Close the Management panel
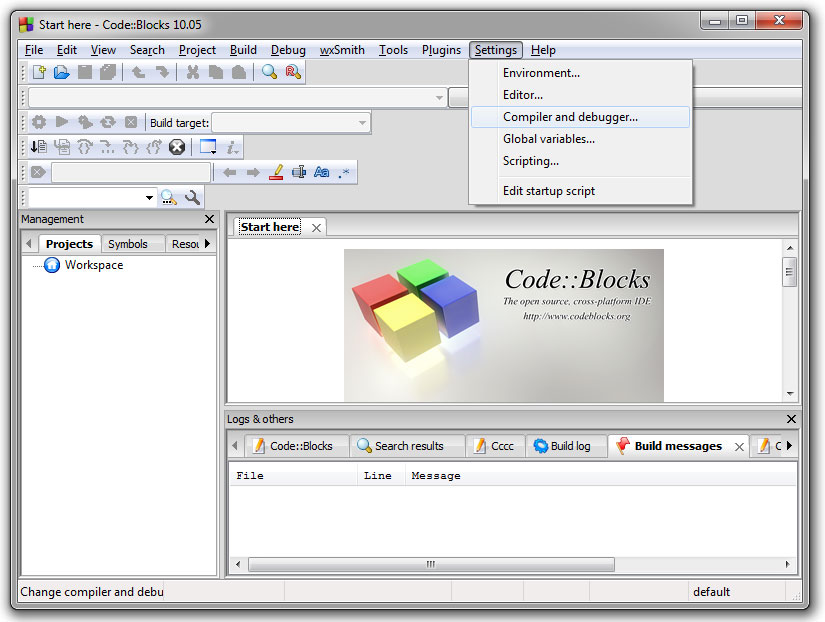The height and width of the screenshot is (622, 825). point(209,219)
